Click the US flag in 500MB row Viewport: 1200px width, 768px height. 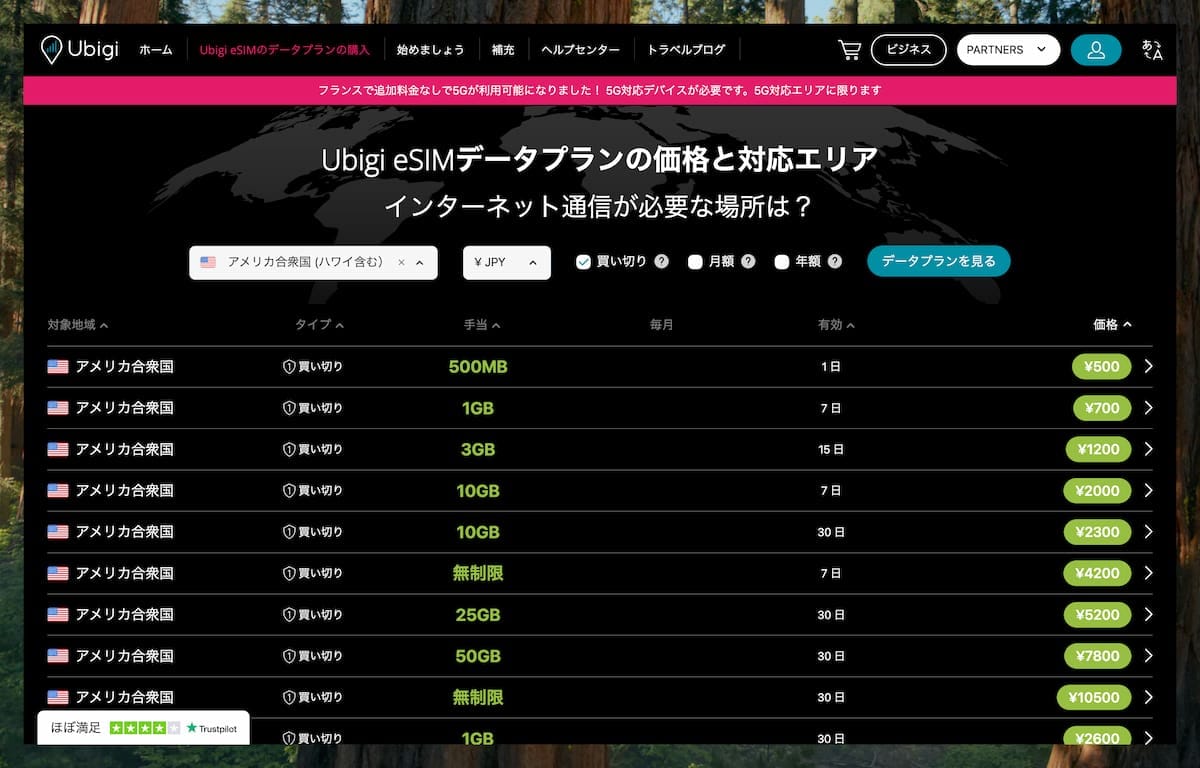(58, 367)
